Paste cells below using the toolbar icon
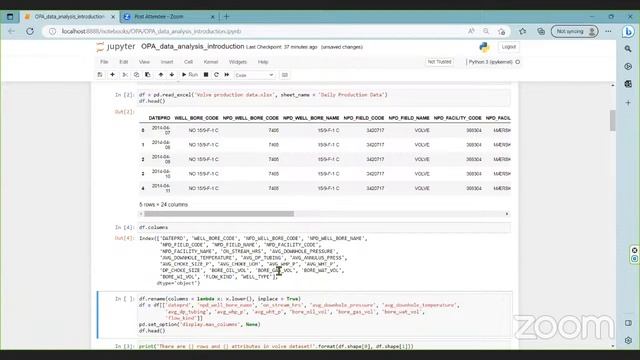The width and height of the screenshot is (640, 360). tap(148, 75)
